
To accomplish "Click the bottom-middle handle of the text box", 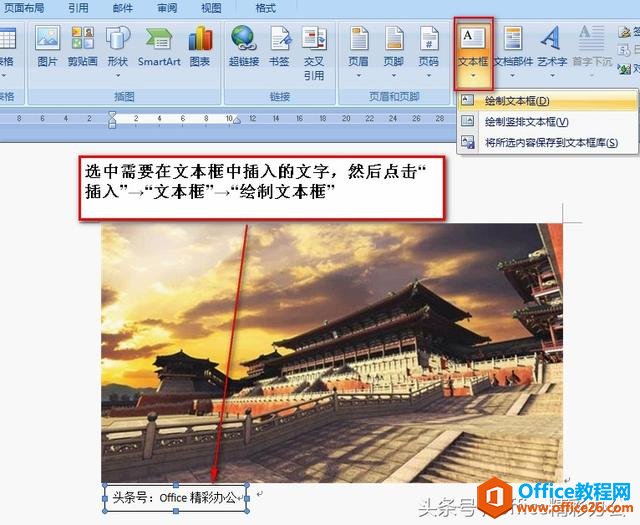I will [x=176, y=511].
